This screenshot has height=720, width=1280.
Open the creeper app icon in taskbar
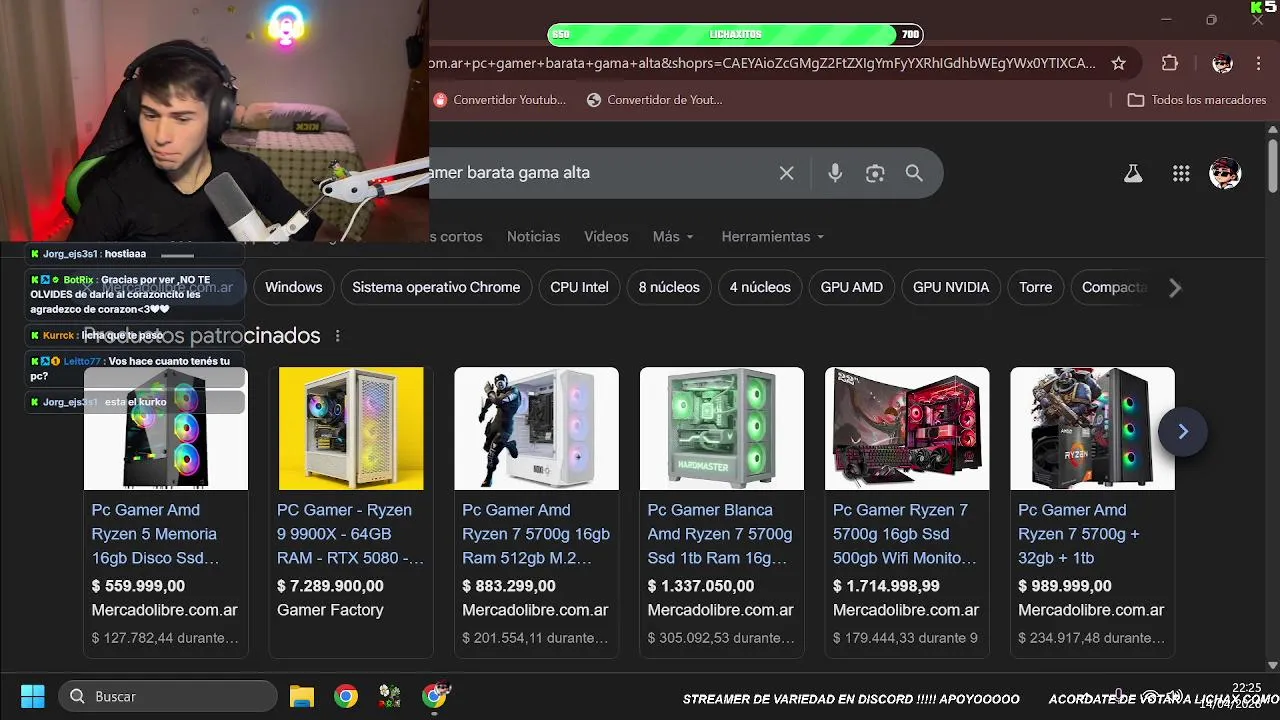pyautogui.click(x=390, y=696)
